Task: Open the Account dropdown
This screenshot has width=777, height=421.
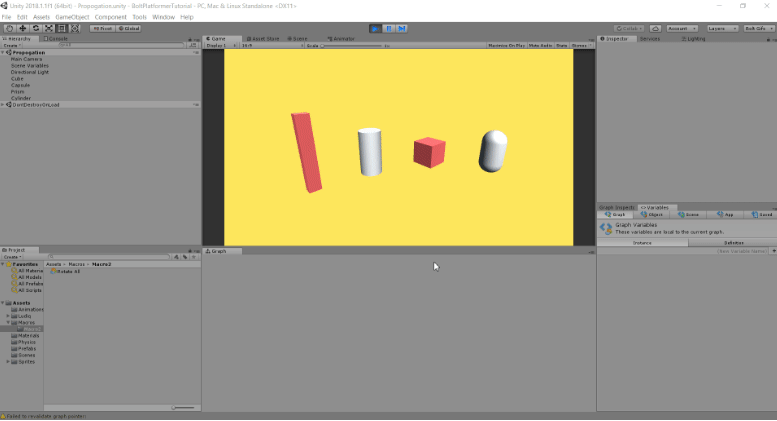Action: pyautogui.click(x=682, y=28)
